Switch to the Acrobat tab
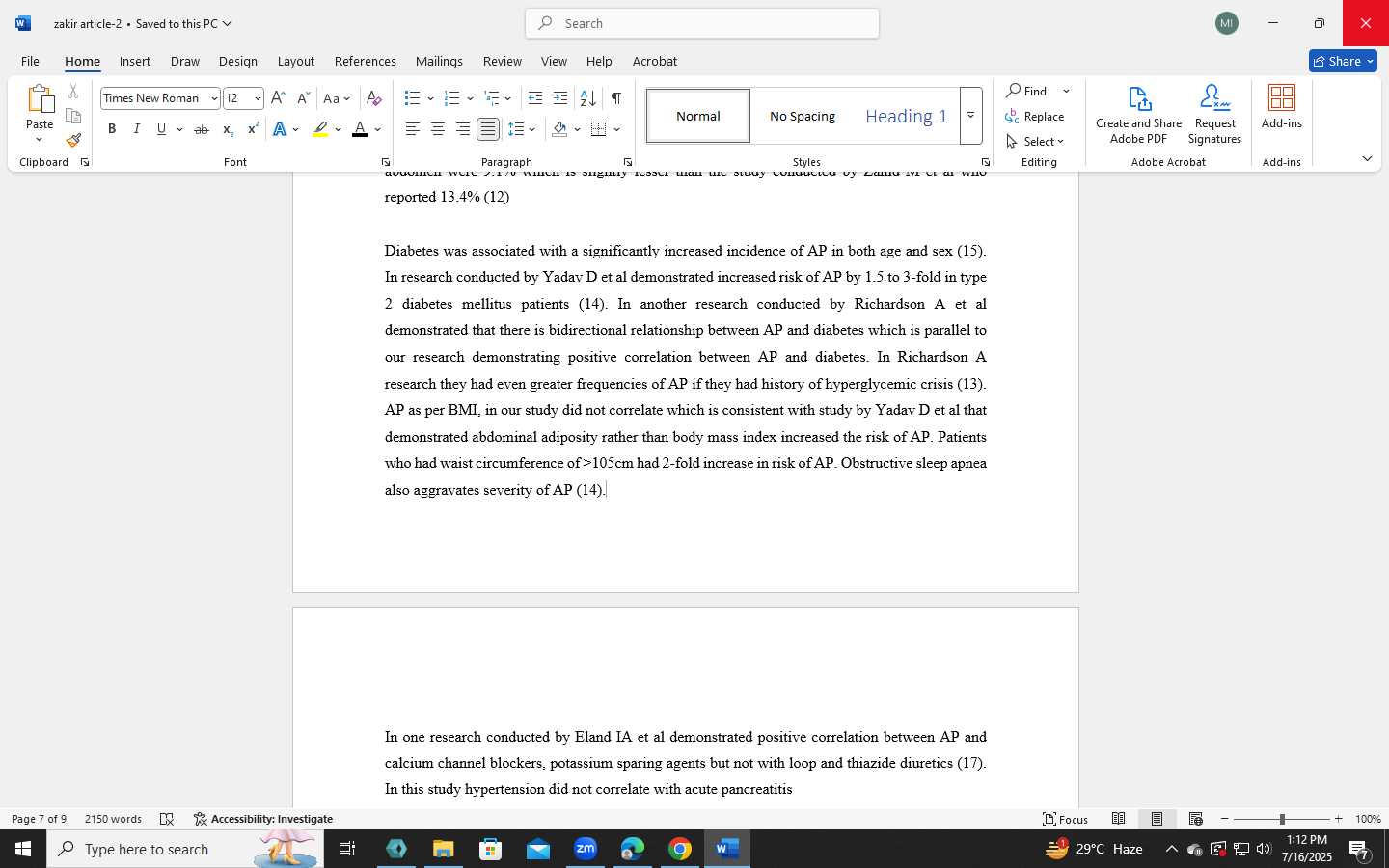1389x868 pixels. click(x=655, y=61)
